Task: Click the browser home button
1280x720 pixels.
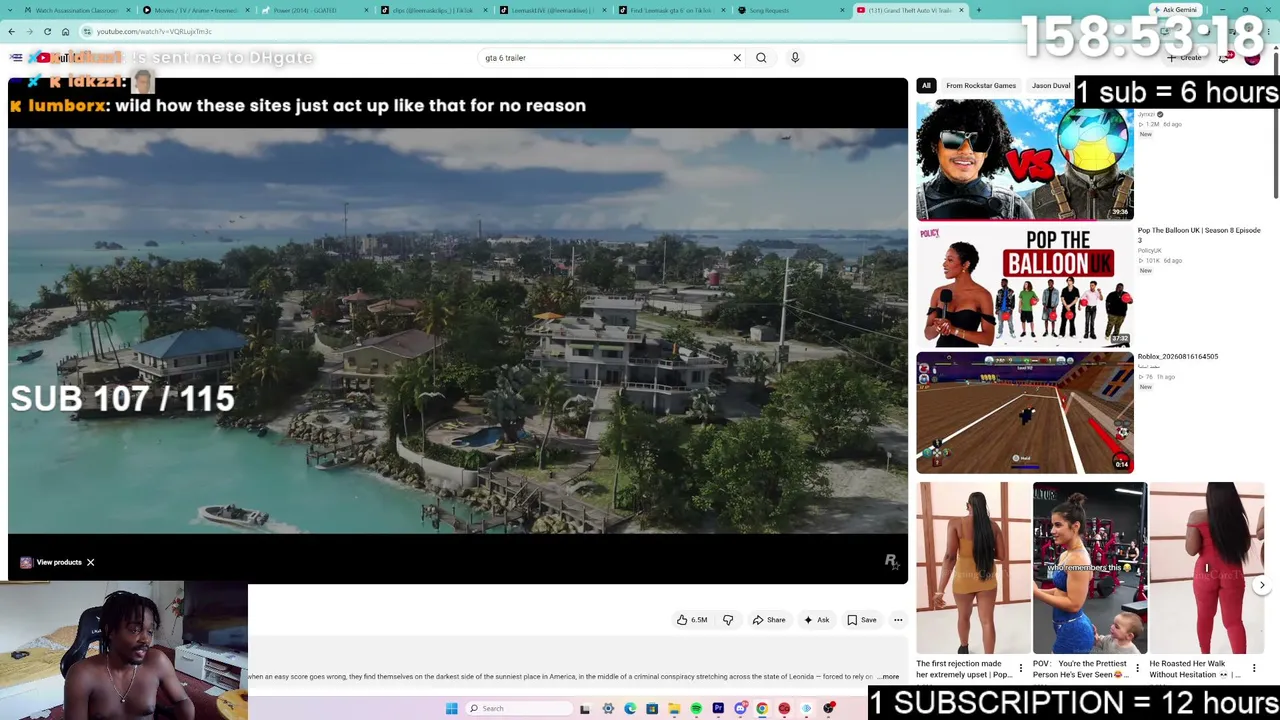Action: [65, 31]
